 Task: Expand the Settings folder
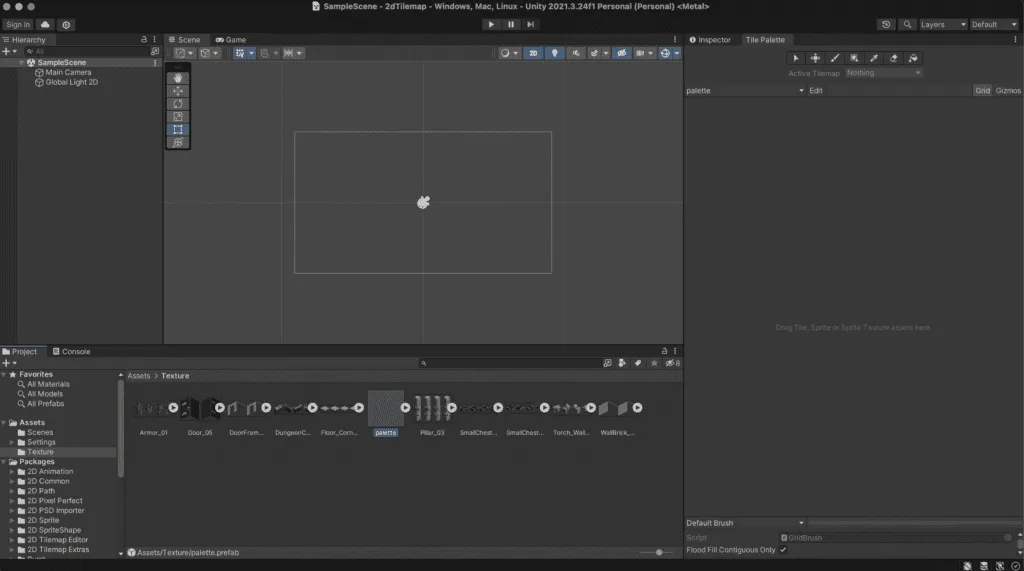pyautogui.click(x=12, y=442)
